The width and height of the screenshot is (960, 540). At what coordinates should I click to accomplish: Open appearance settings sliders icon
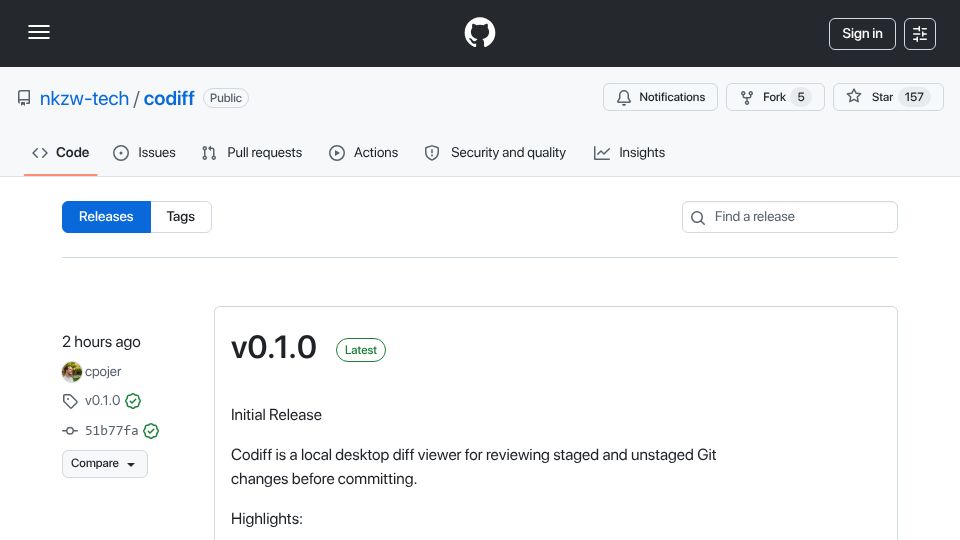click(x=920, y=34)
